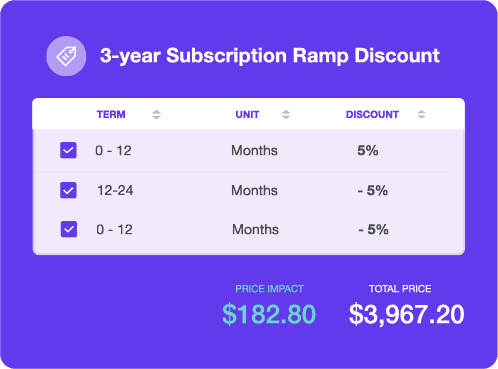498x369 pixels.
Task: Click the TERM column header
Action: click(x=111, y=115)
